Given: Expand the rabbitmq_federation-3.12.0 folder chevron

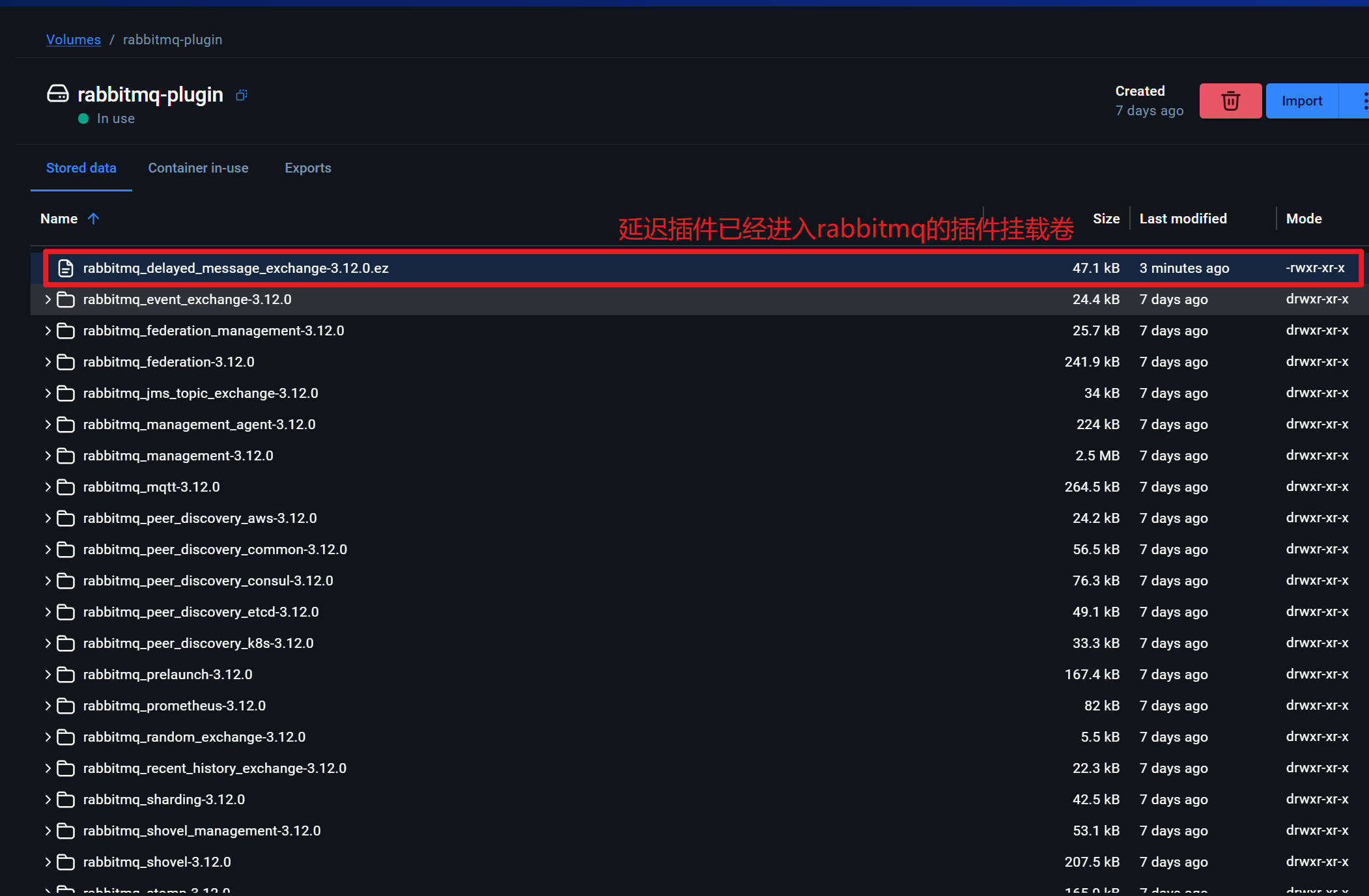Looking at the screenshot, I should pos(48,362).
